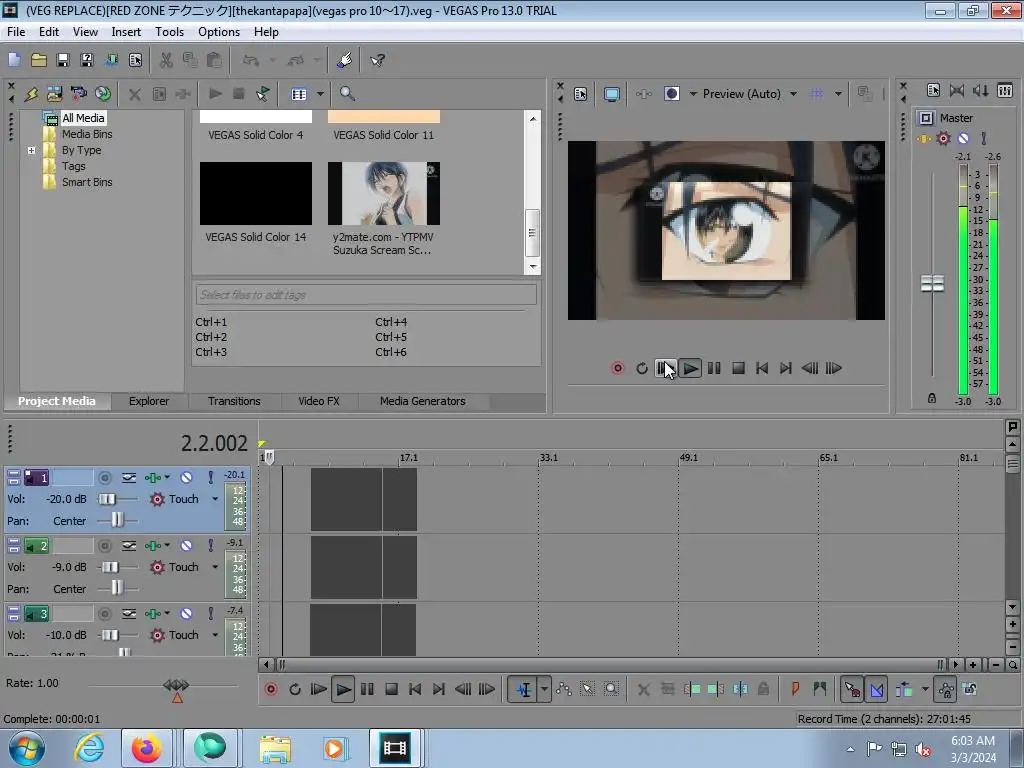Select the Zoom edit tool in the timeline toolbar

pos(611,689)
